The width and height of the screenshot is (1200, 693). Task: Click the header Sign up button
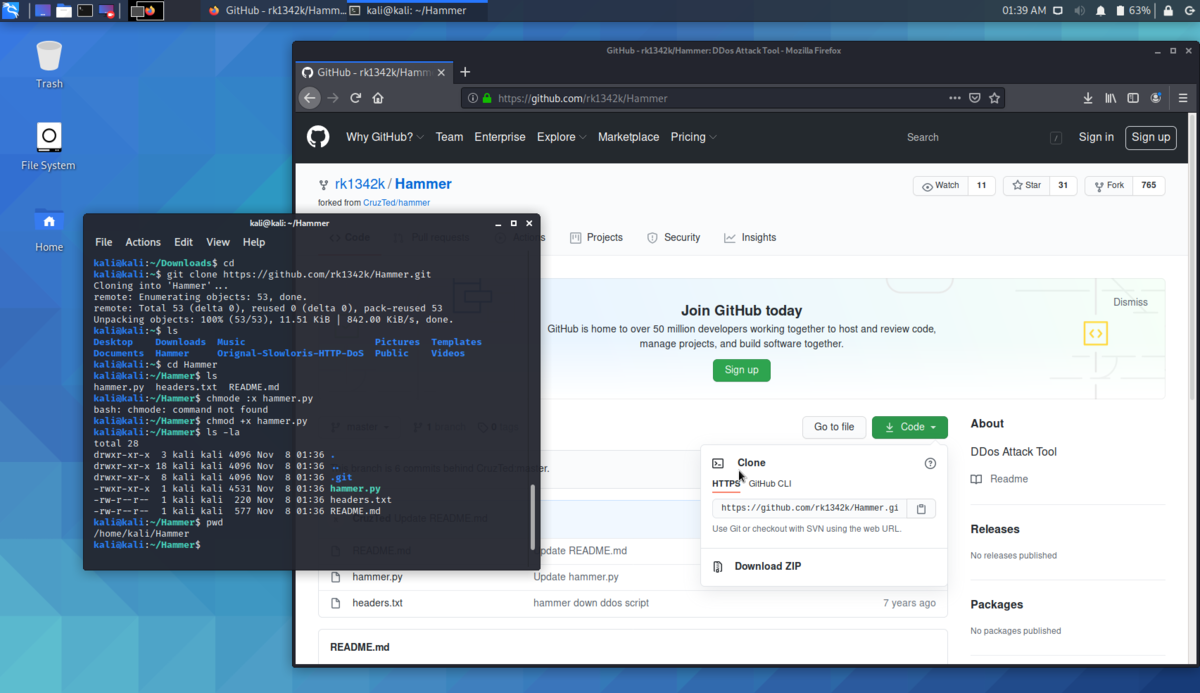tap(1151, 137)
